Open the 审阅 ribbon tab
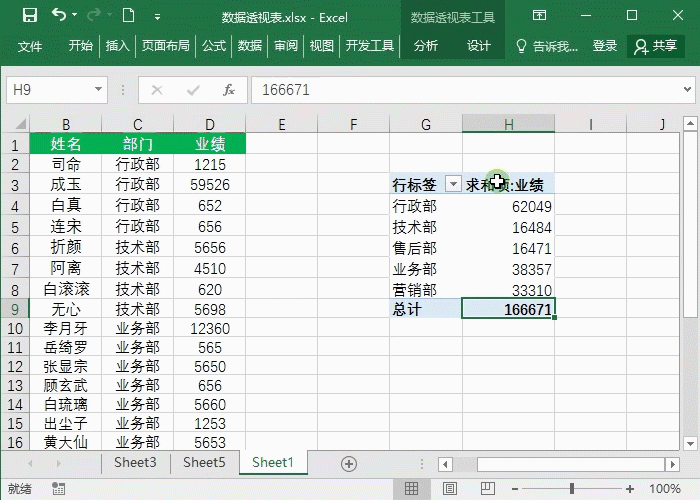Screen dimensions: 700x500 [x=286, y=46]
